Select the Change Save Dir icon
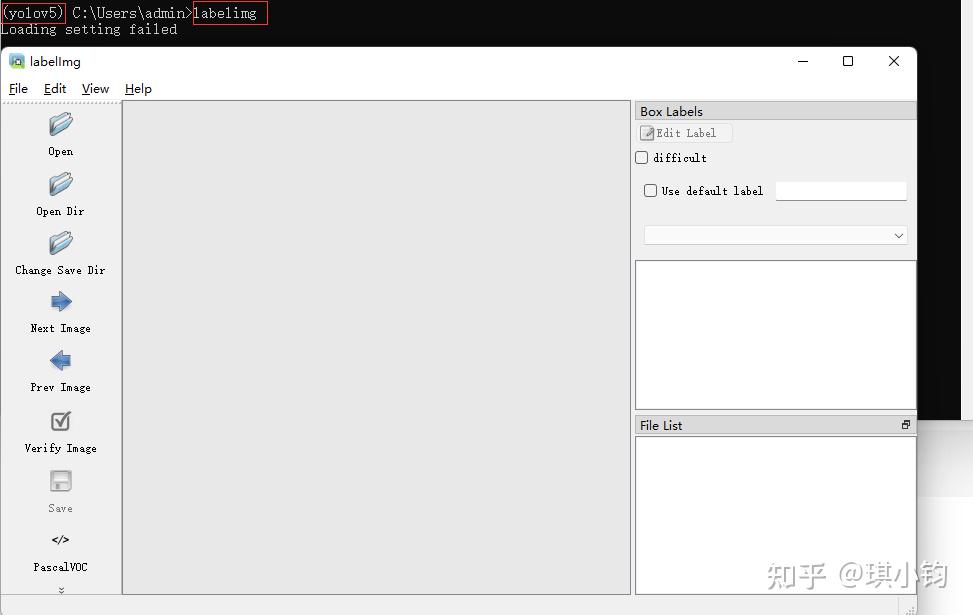Screen dimensions: 973x615 [61, 243]
